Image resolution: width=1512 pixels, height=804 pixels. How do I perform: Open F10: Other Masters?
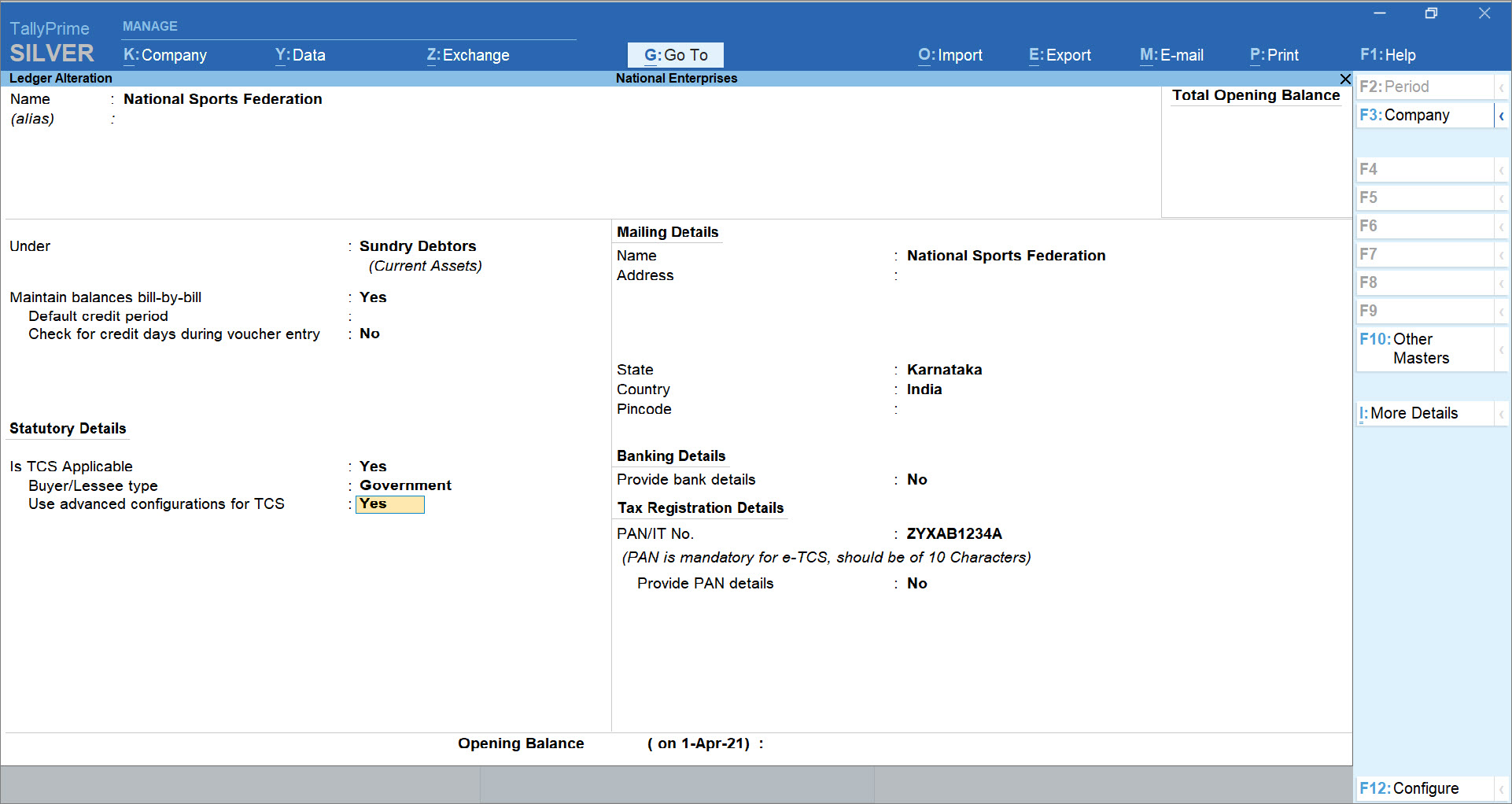pos(1425,349)
